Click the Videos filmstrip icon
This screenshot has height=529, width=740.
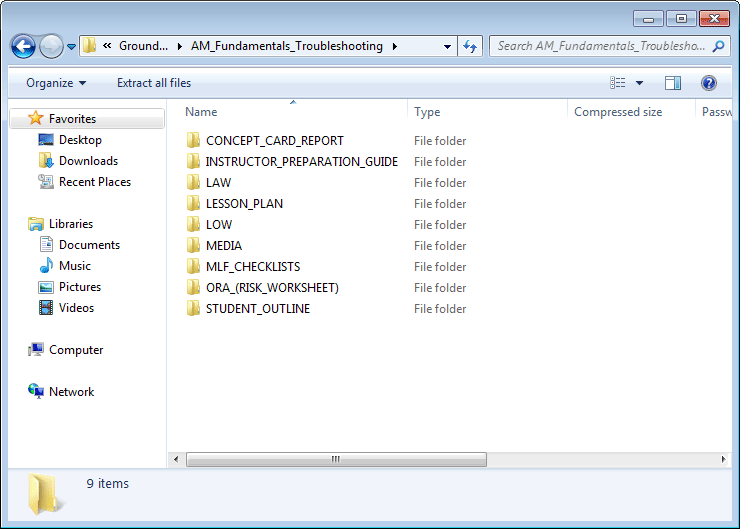[46, 308]
